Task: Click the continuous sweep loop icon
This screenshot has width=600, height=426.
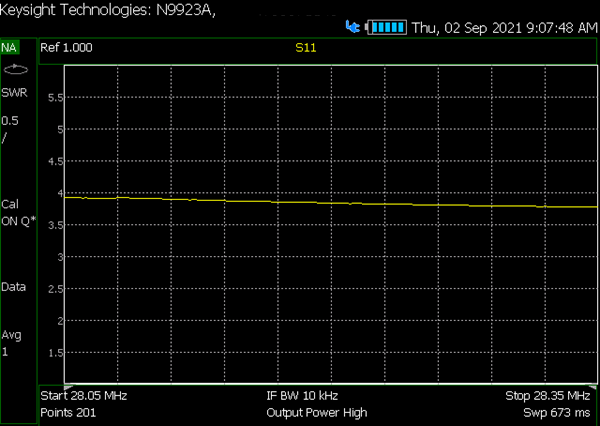Action: [16, 70]
